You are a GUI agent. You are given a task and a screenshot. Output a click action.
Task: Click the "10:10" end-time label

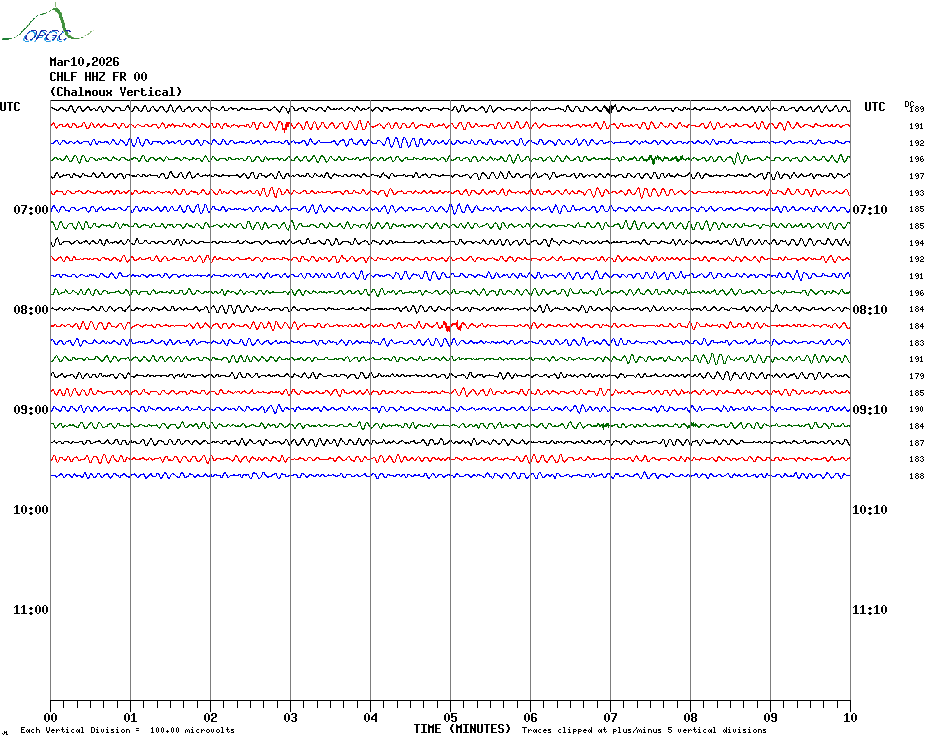[x=870, y=510]
